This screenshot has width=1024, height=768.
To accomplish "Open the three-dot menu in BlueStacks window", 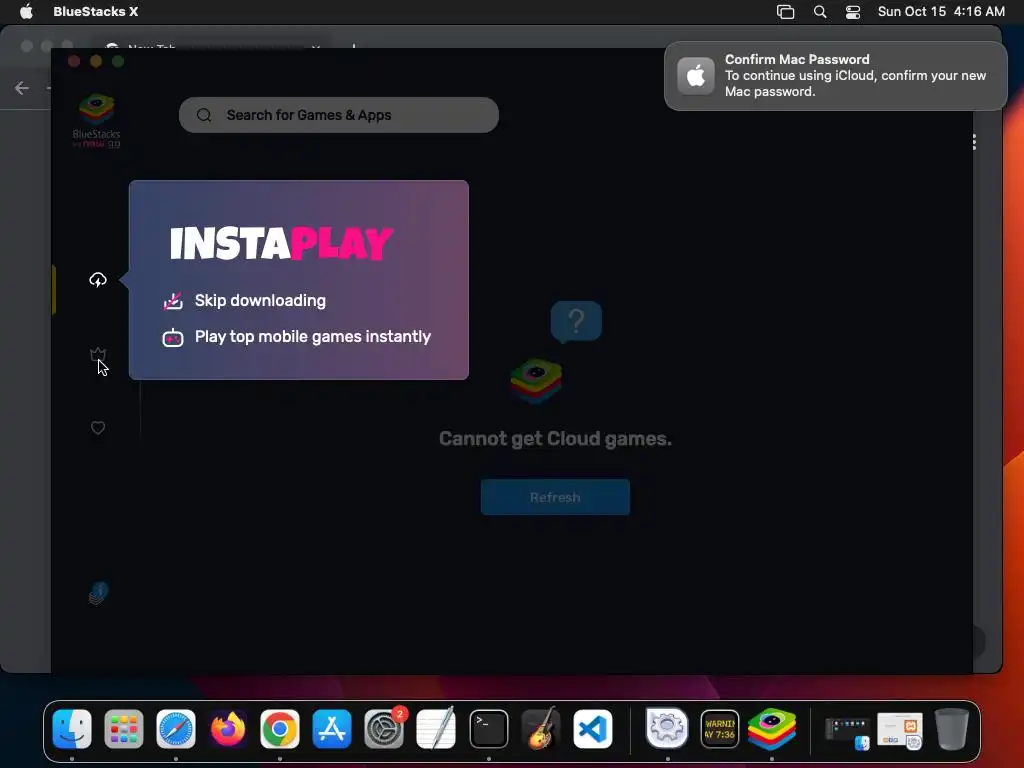I will click(x=974, y=142).
